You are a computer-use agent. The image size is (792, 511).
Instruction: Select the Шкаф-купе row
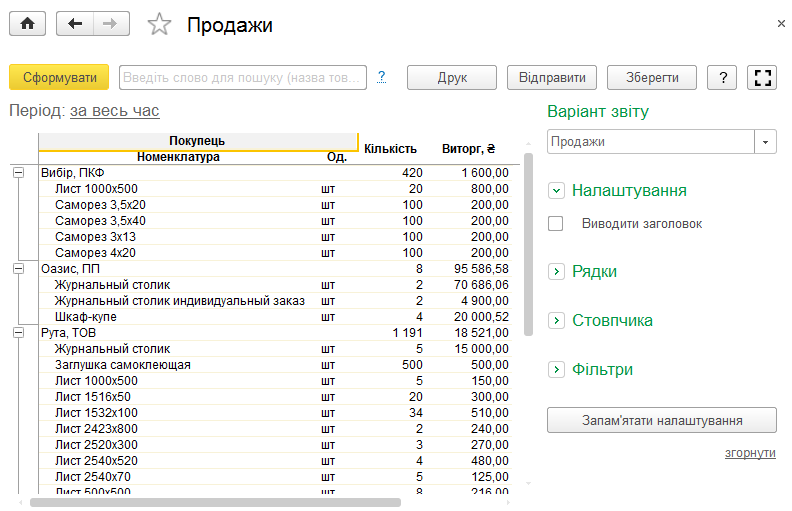tap(275, 317)
